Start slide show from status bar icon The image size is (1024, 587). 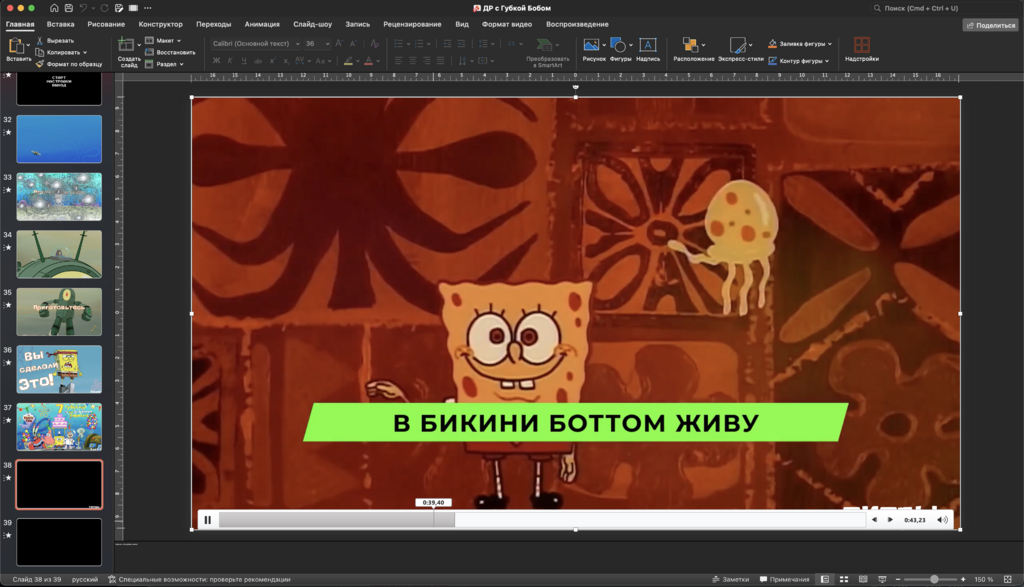point(882,579)
